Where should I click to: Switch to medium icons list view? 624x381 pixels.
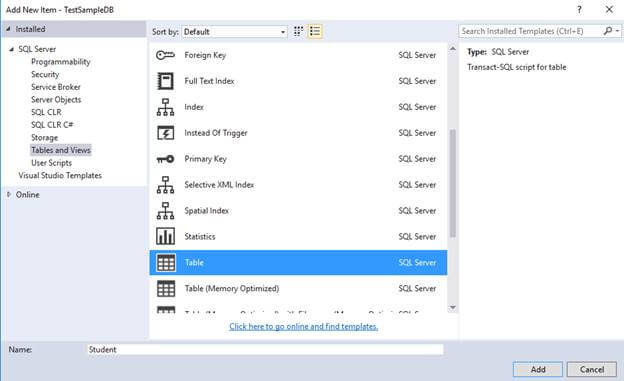[315, 31]
